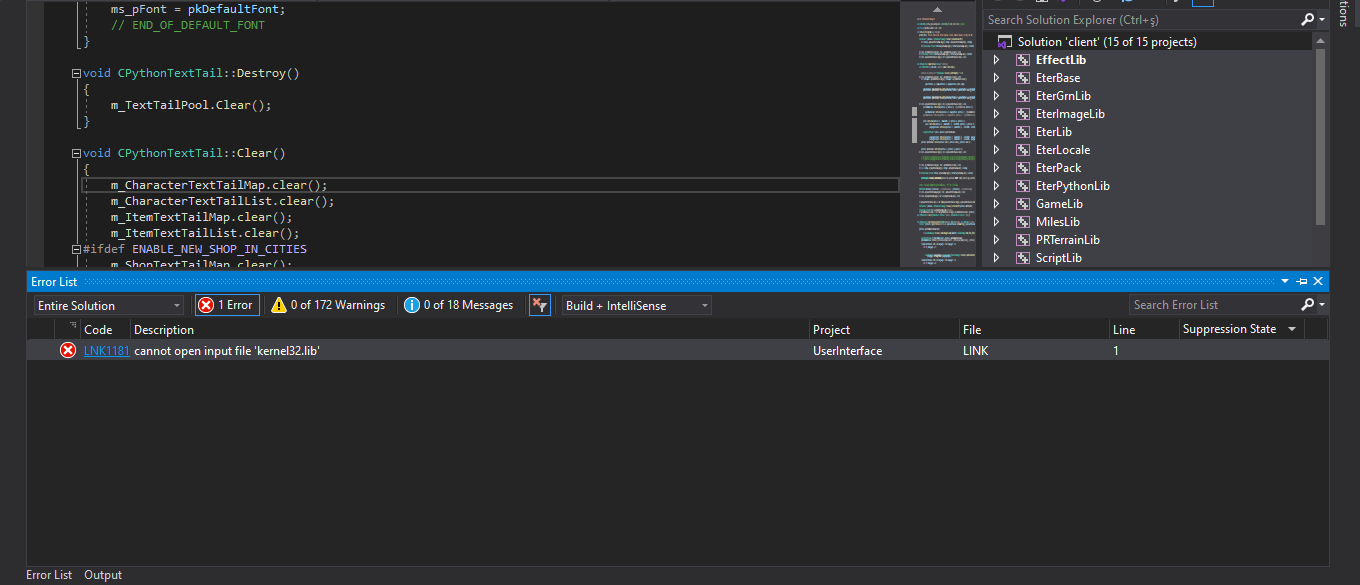Screen dimensions: 1360x585
Task: Switch to the Output tab
Action: (103, 575)
